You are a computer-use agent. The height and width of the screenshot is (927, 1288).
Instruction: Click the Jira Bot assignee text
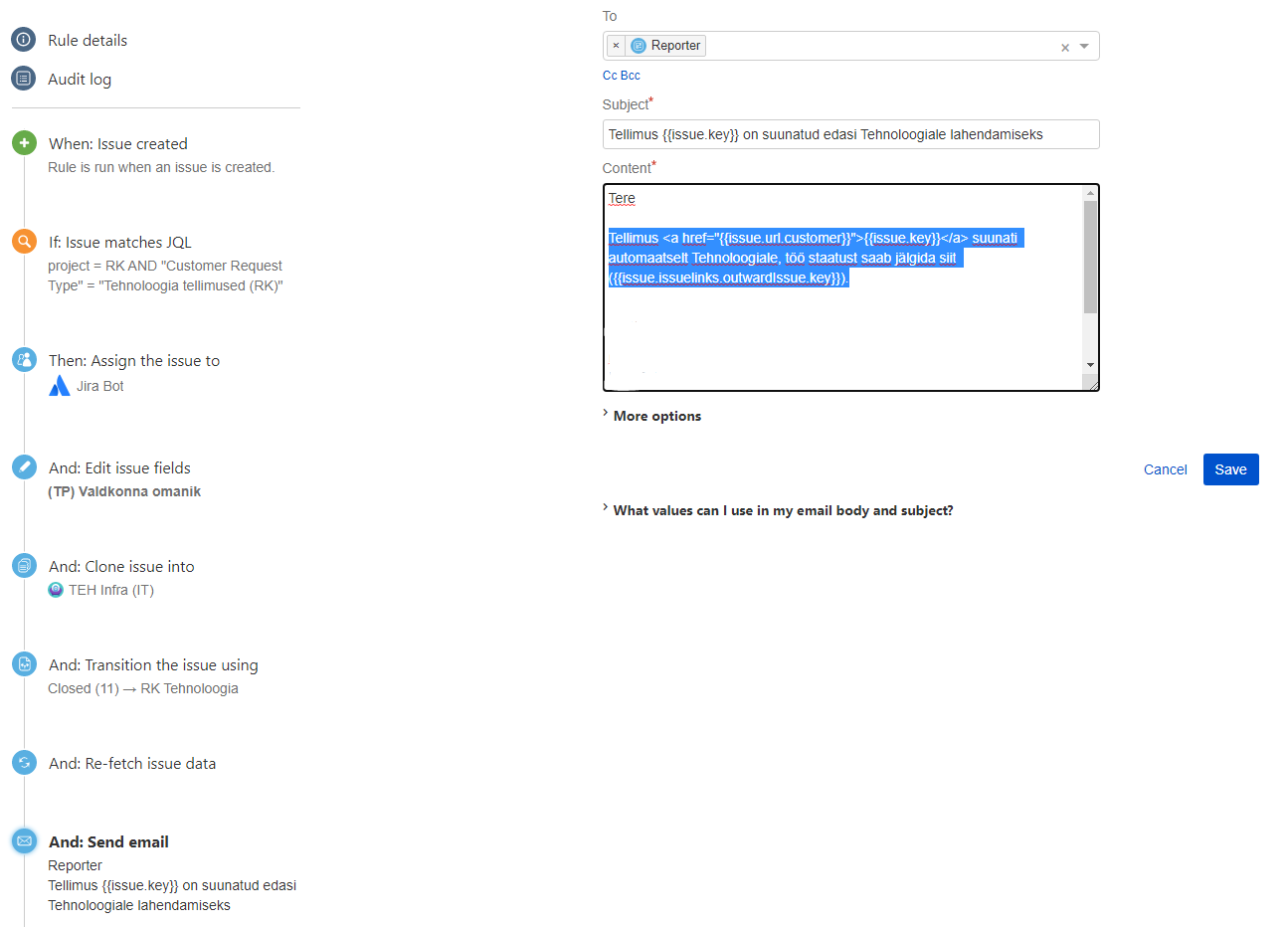100,386
